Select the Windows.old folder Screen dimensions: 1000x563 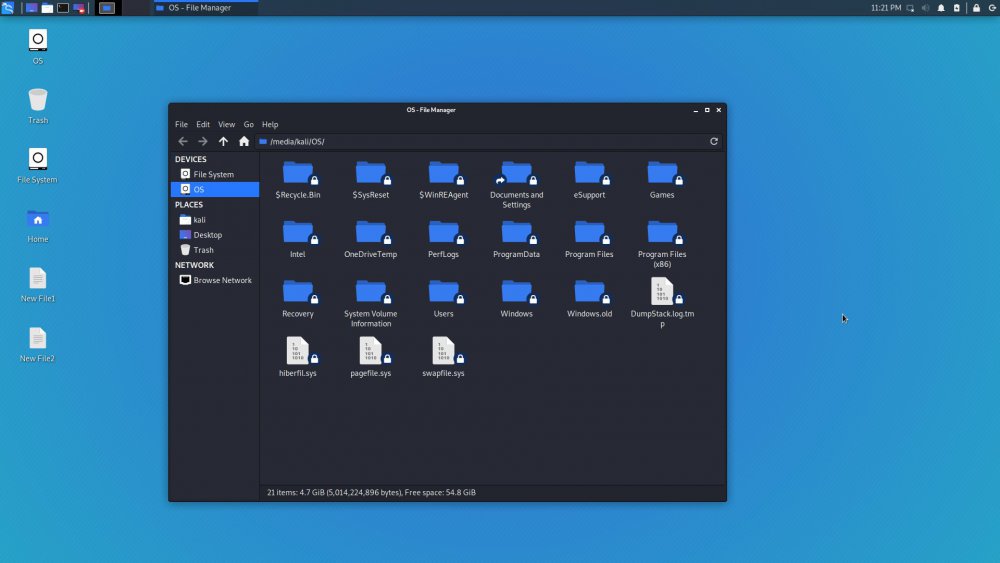click(589, 292)
